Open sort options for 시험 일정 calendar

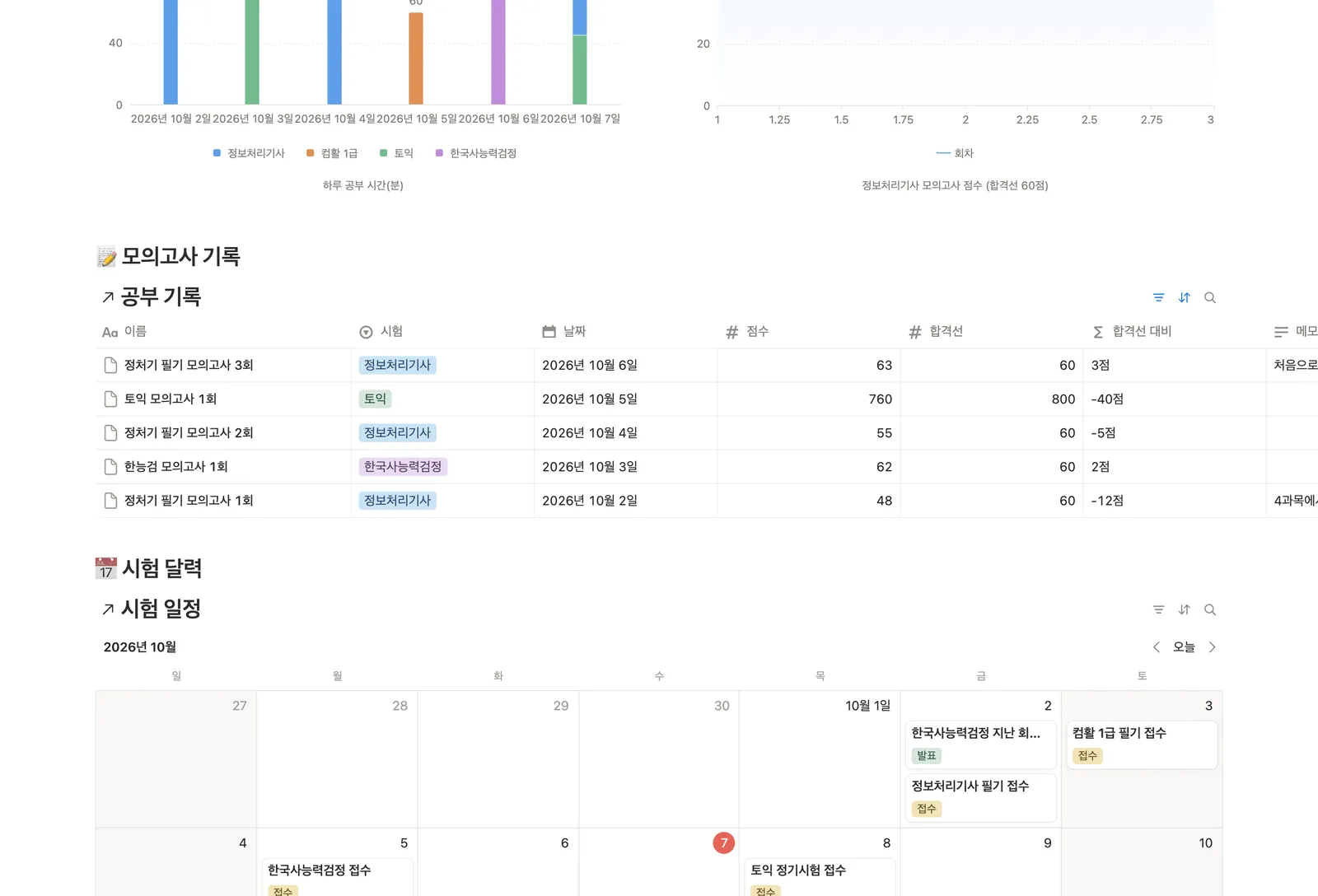pos(1184,609)
